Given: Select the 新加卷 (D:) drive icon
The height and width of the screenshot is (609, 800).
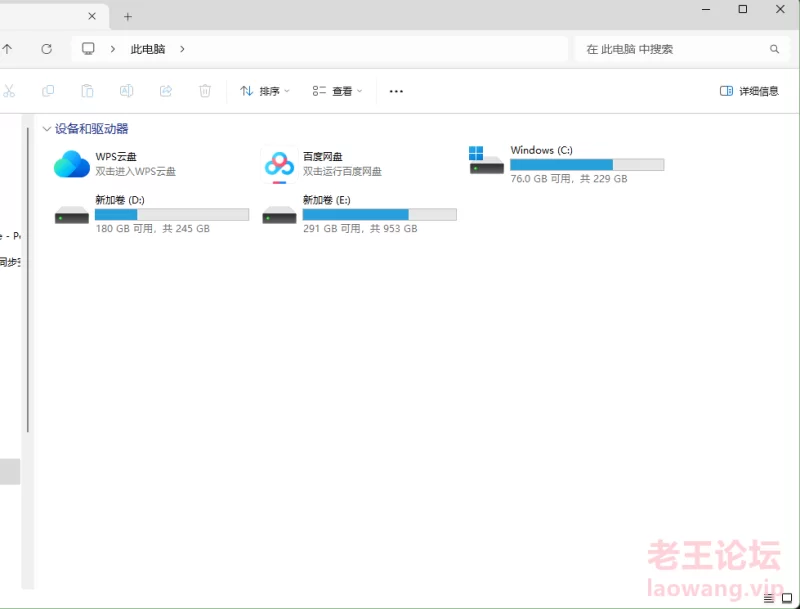Looking at the screenshot, I should [72, 215].
